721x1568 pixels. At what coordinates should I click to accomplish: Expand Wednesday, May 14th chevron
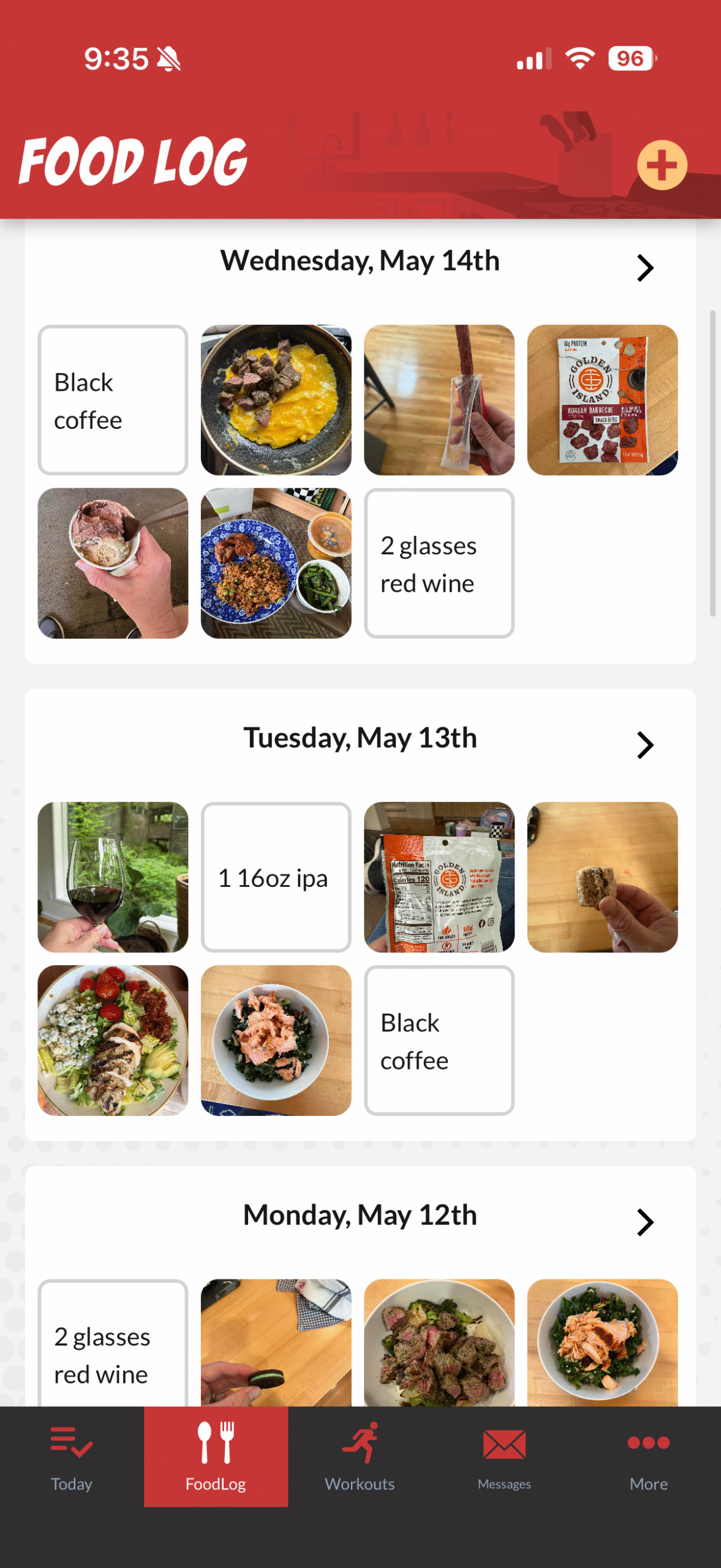[644, 268]
